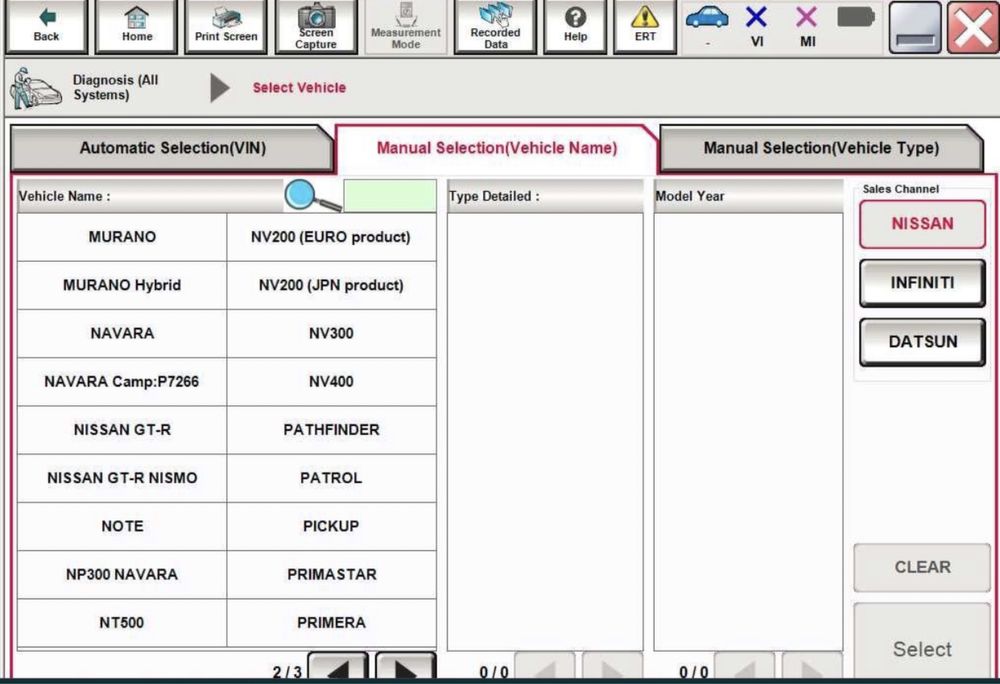Select NISSAN sales channel
1000x684 pixels.
pyautogui.click(x=922, y=224)
